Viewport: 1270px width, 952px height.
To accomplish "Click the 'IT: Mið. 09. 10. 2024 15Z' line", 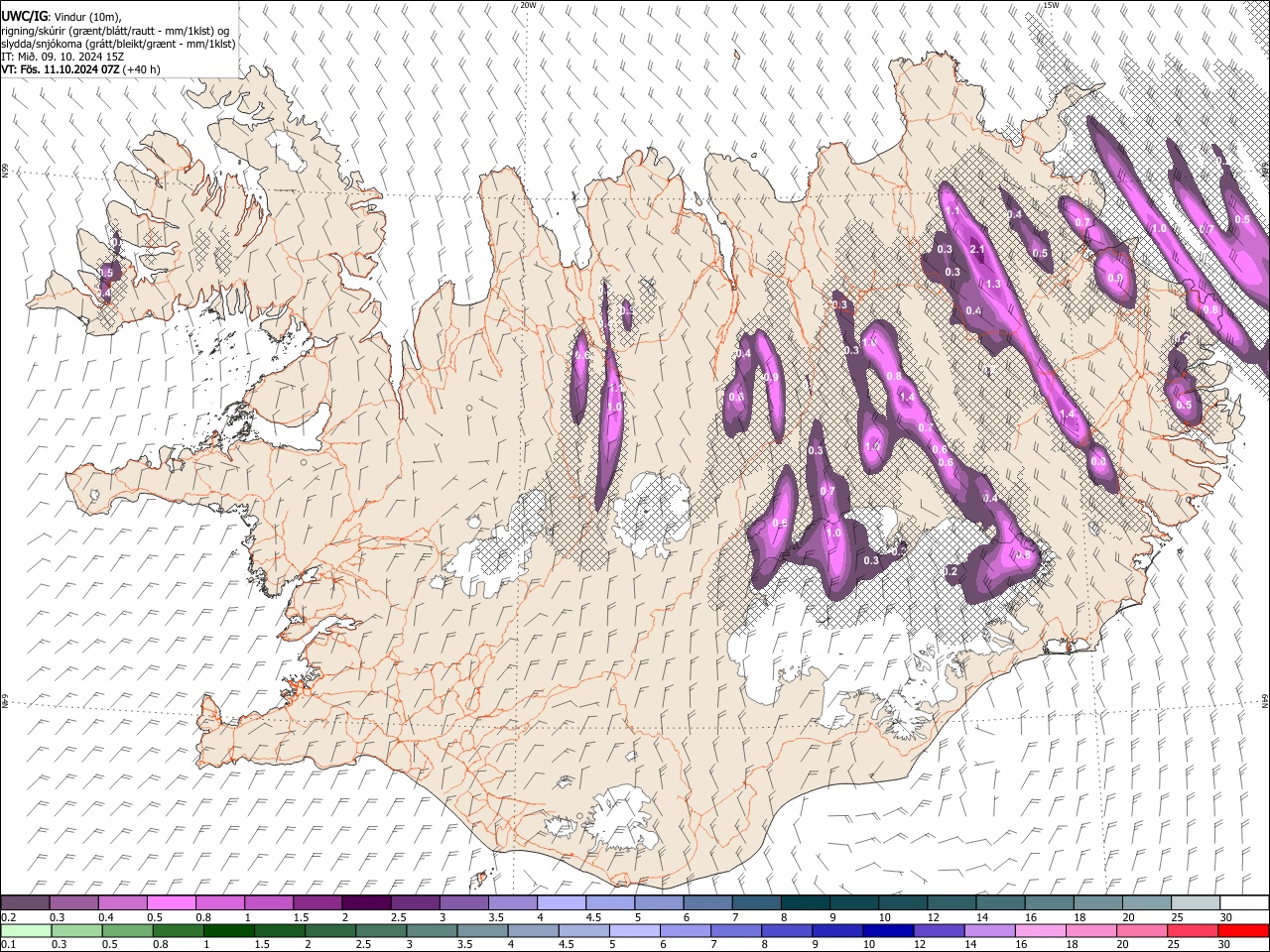I will pyautogui.click(x=63, y=57).
